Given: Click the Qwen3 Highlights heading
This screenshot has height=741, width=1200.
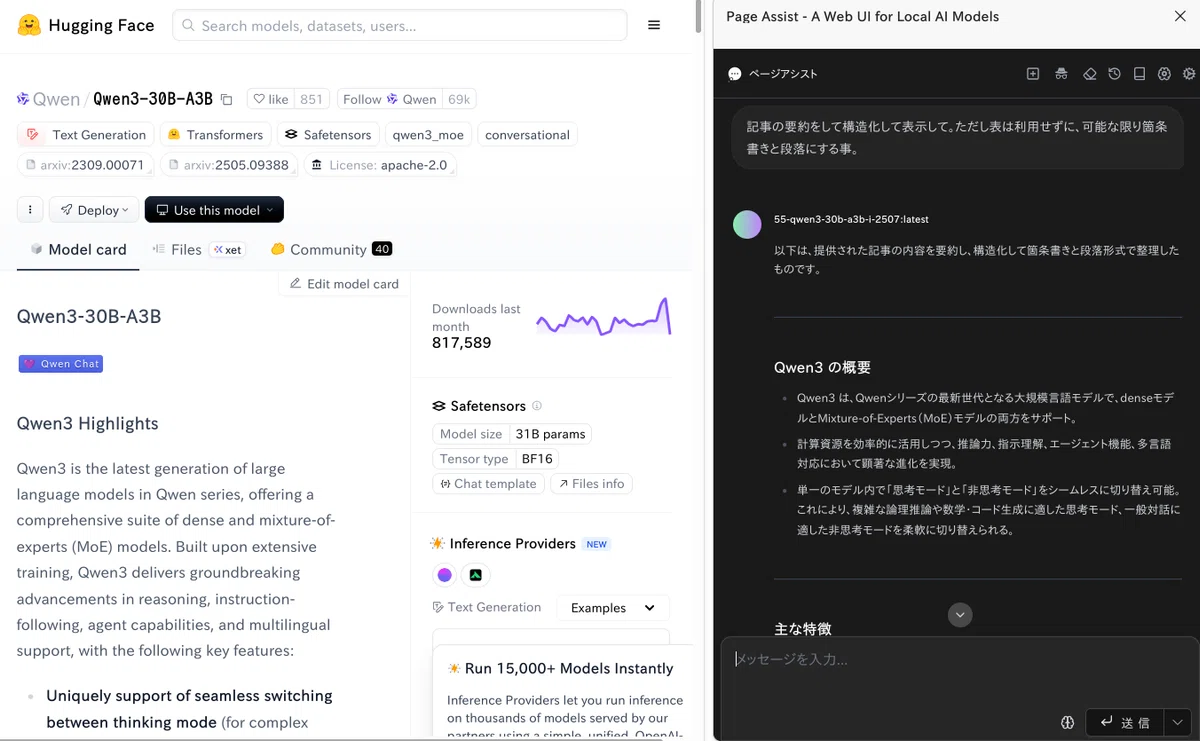Looking at the screenshot, I should (88, 424).
